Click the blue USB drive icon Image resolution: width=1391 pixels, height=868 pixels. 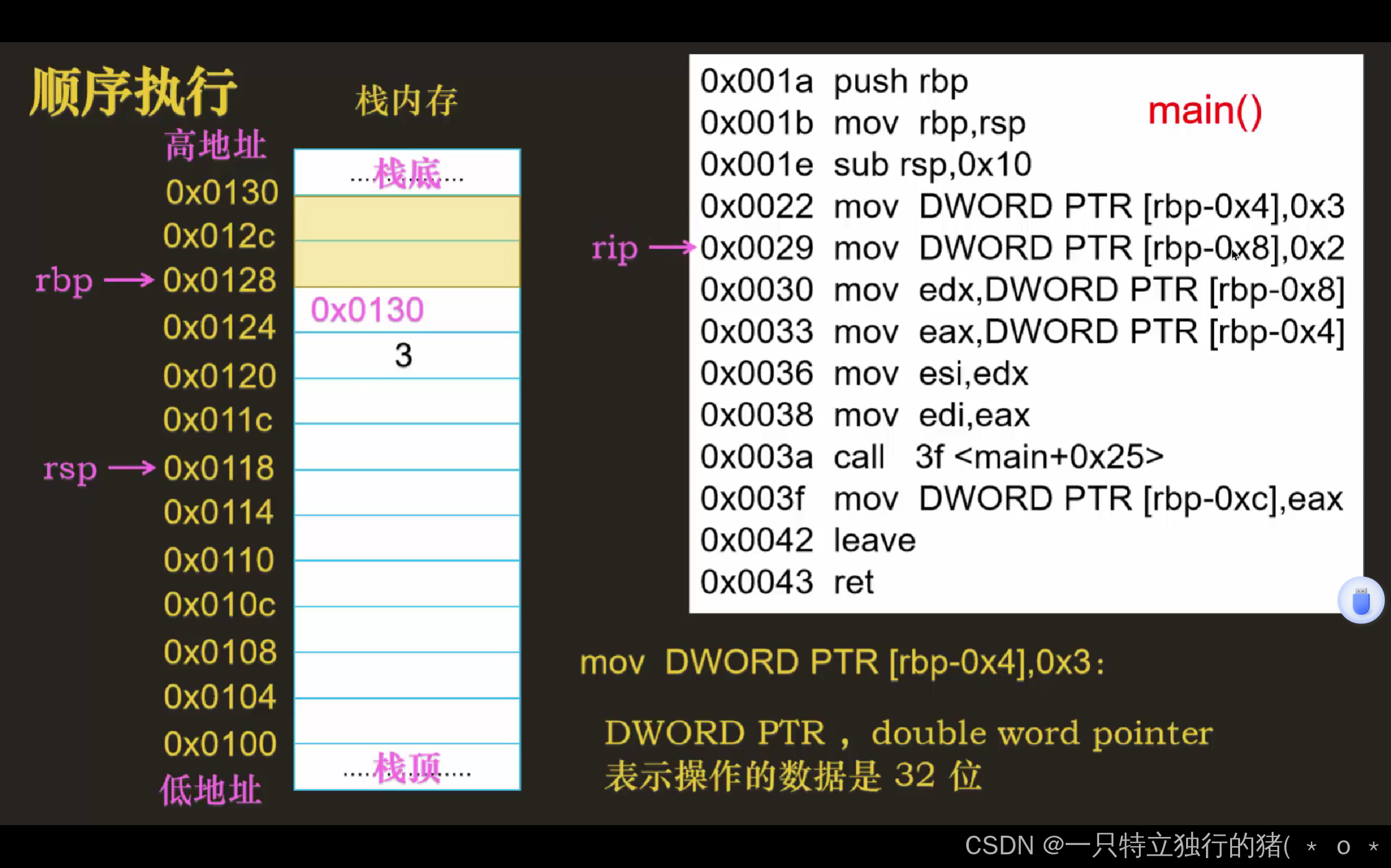(x=1361, y=600)
